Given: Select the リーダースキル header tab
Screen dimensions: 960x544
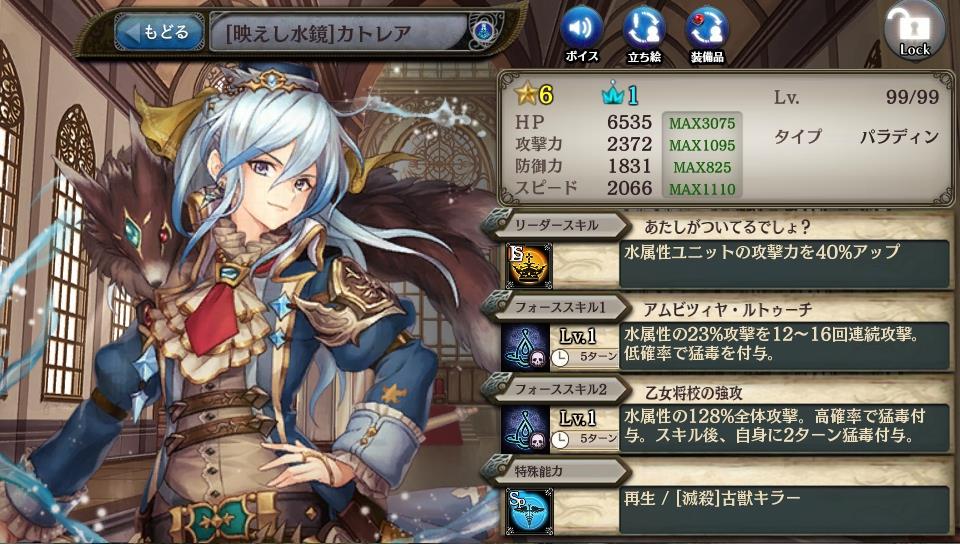Looking at the screenshot, I should tap(556, 225).
